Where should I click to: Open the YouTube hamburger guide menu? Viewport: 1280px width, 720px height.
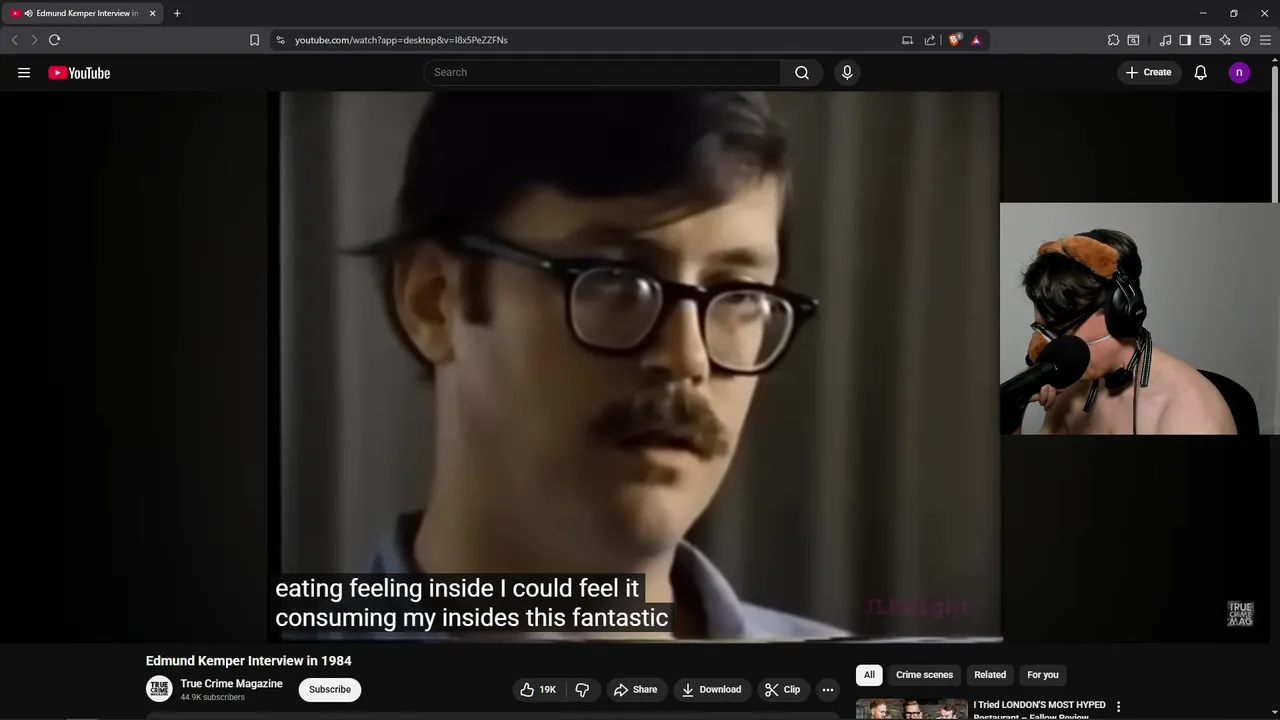24,72
